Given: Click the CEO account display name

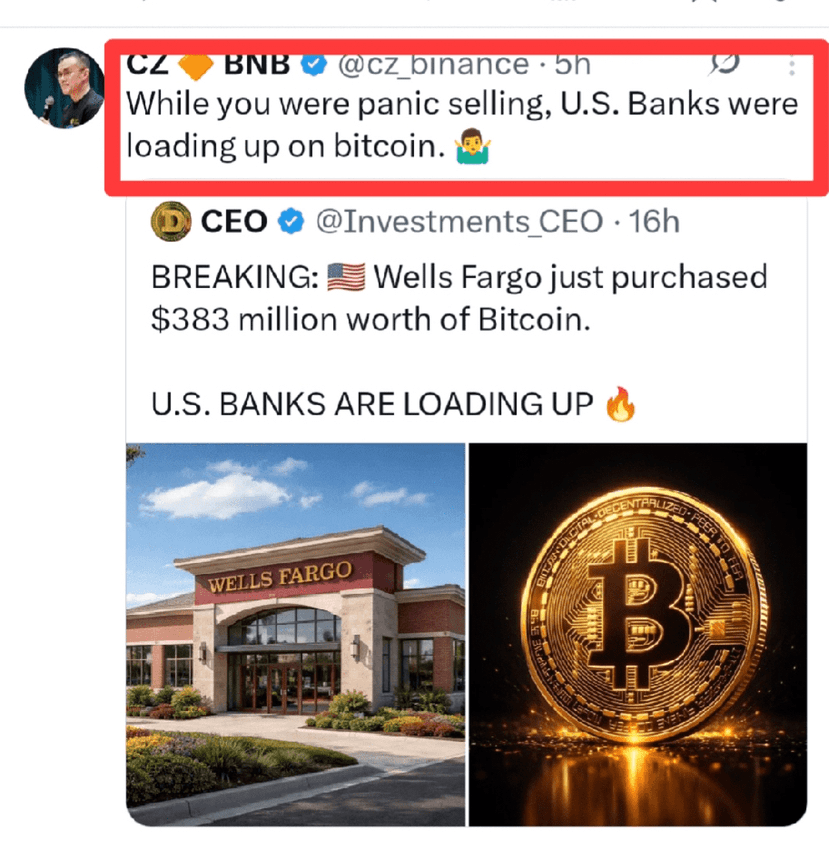Looking at the screenshot, I should pos(234,221).
